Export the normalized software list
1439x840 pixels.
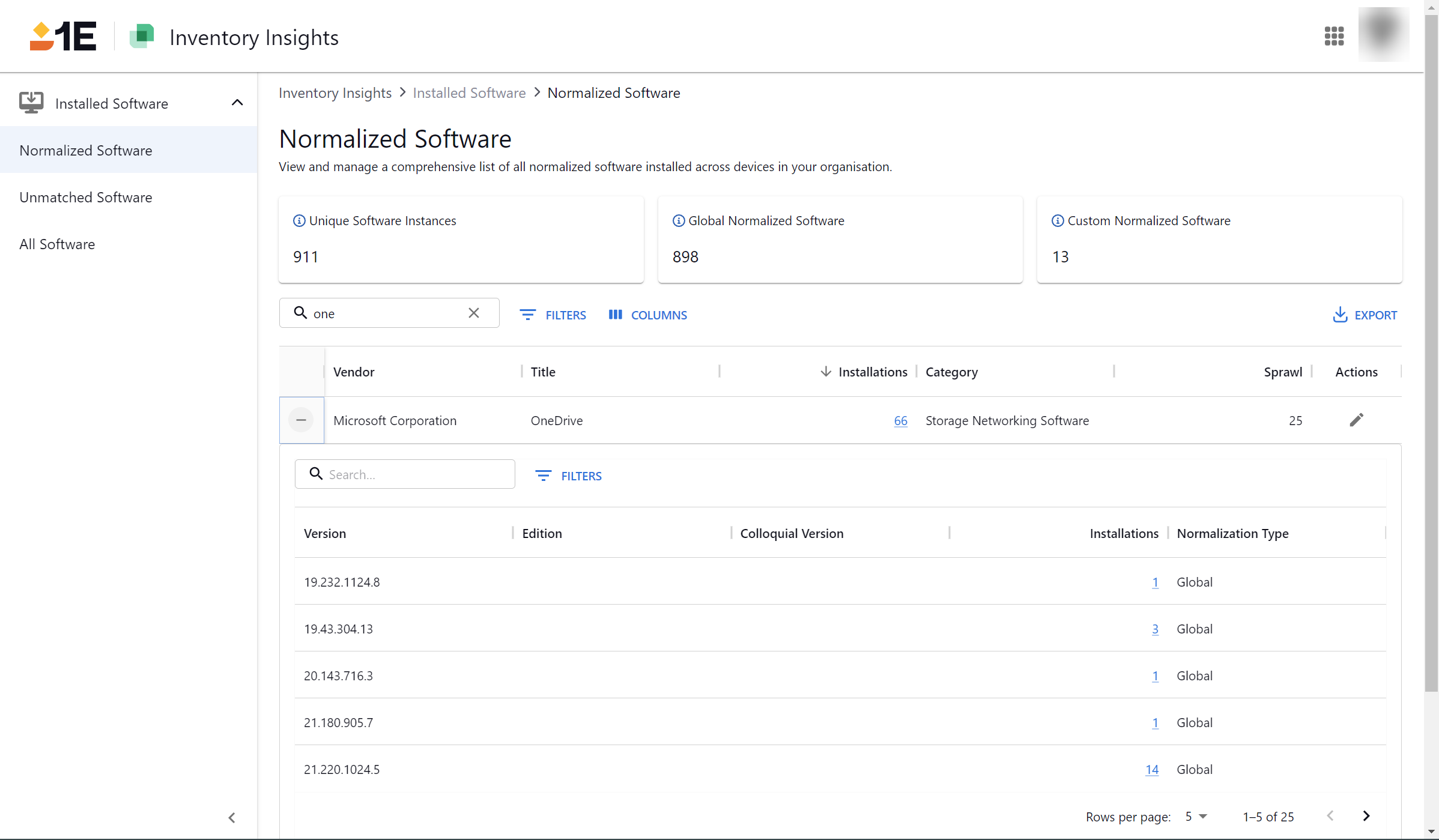tap(1365, 315)
